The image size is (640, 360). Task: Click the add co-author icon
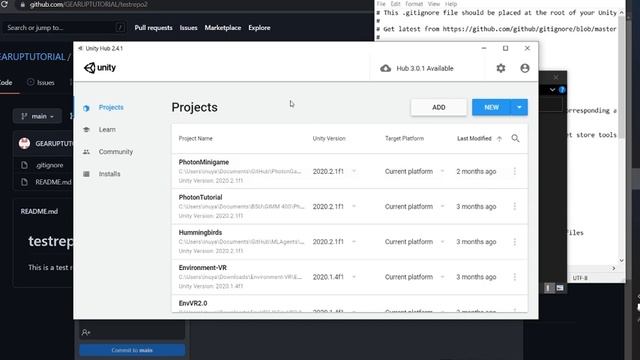point(86,332)
